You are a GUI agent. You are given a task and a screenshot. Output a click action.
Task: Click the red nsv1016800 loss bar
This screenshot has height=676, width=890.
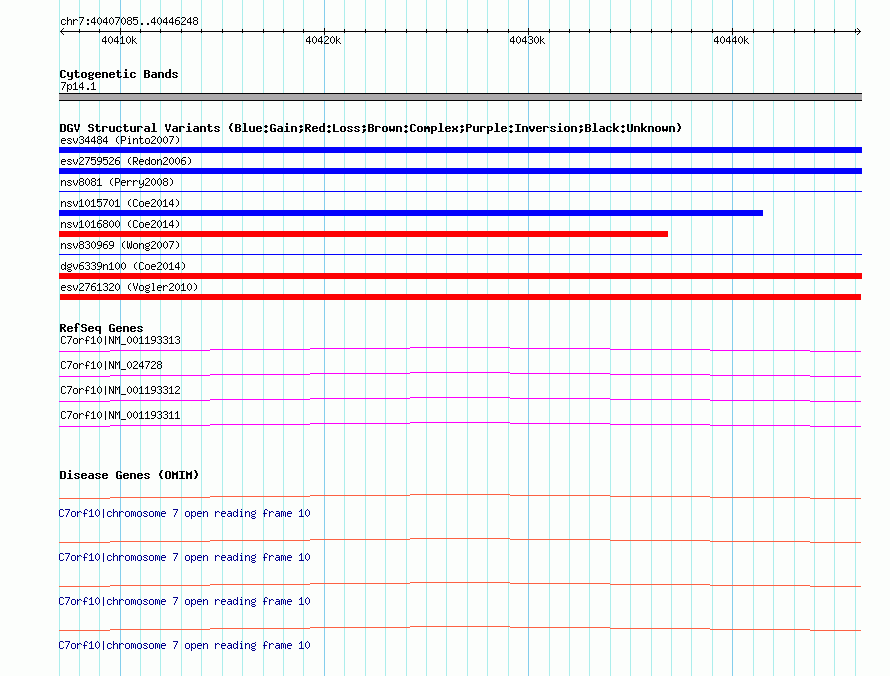363,234
